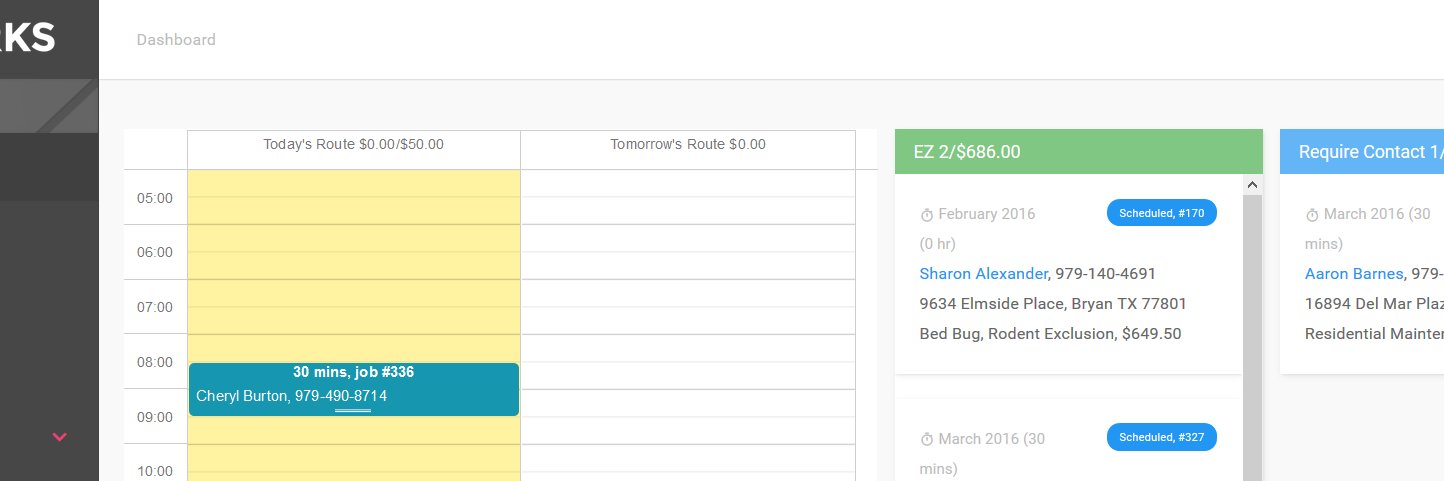Open the Require Contact panel header
The image size is (1444, 481).
tap(1362, 152)
